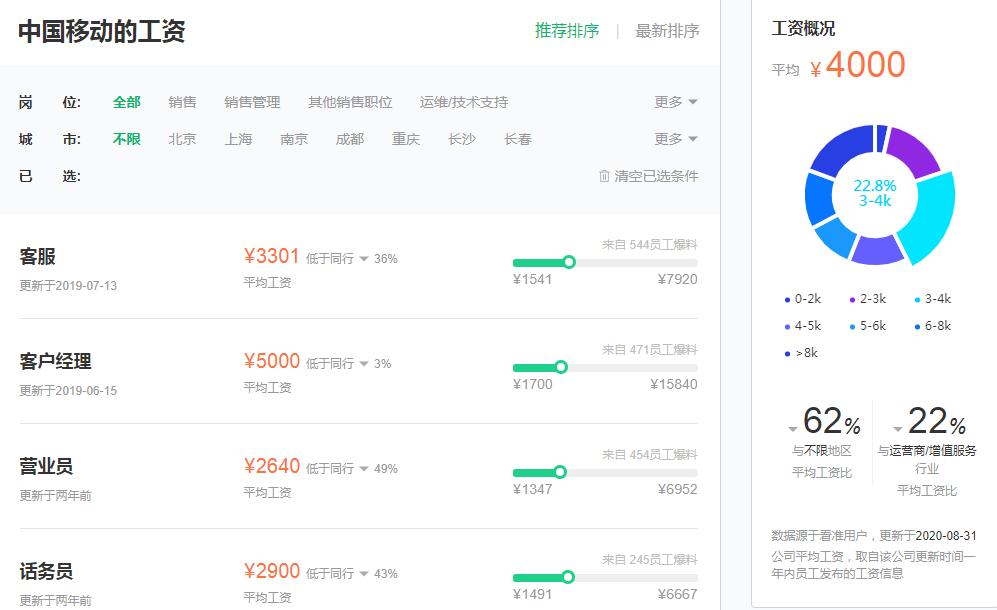Select the 销售 position filter
Viewport: 997px width, 610px height.
183,101
